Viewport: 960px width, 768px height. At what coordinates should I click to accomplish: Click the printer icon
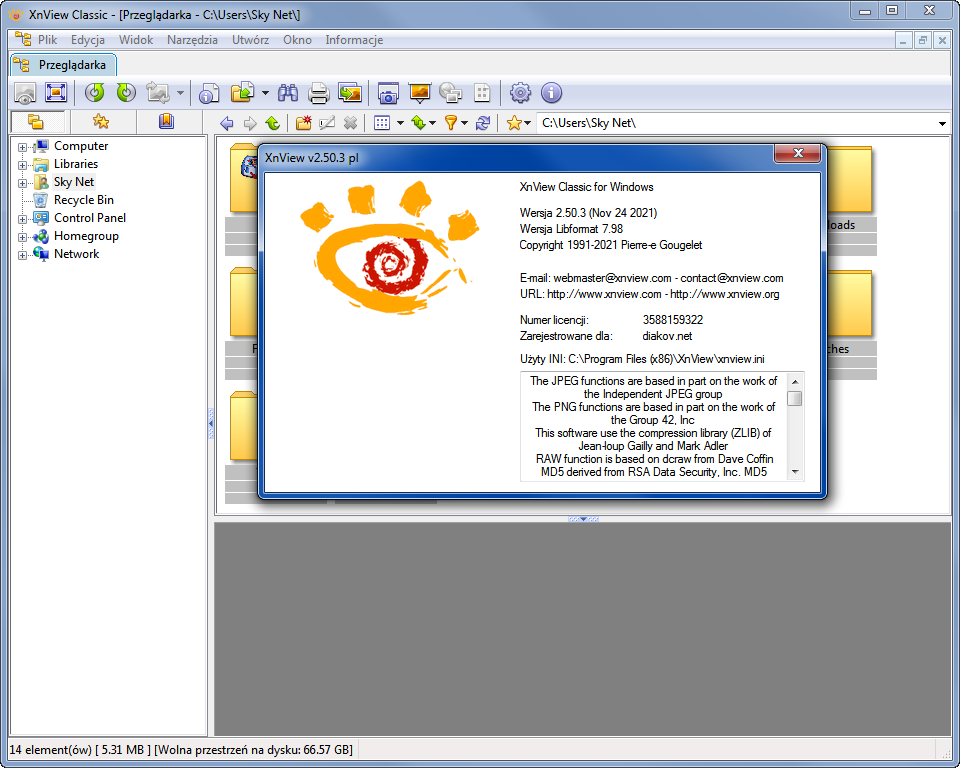click(x=318, y=93)
